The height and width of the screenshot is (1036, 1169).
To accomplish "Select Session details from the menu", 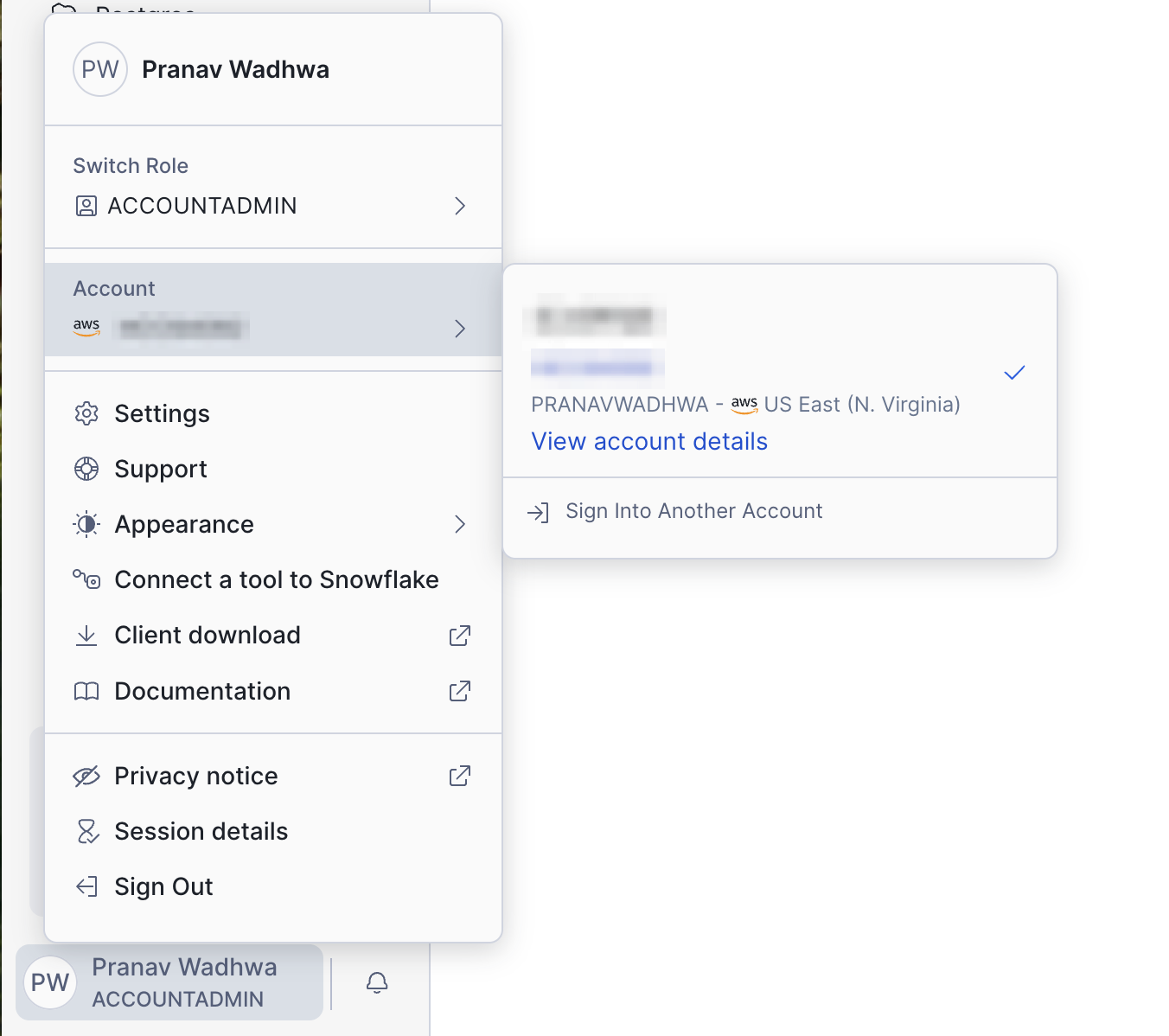I will (201, 831).
